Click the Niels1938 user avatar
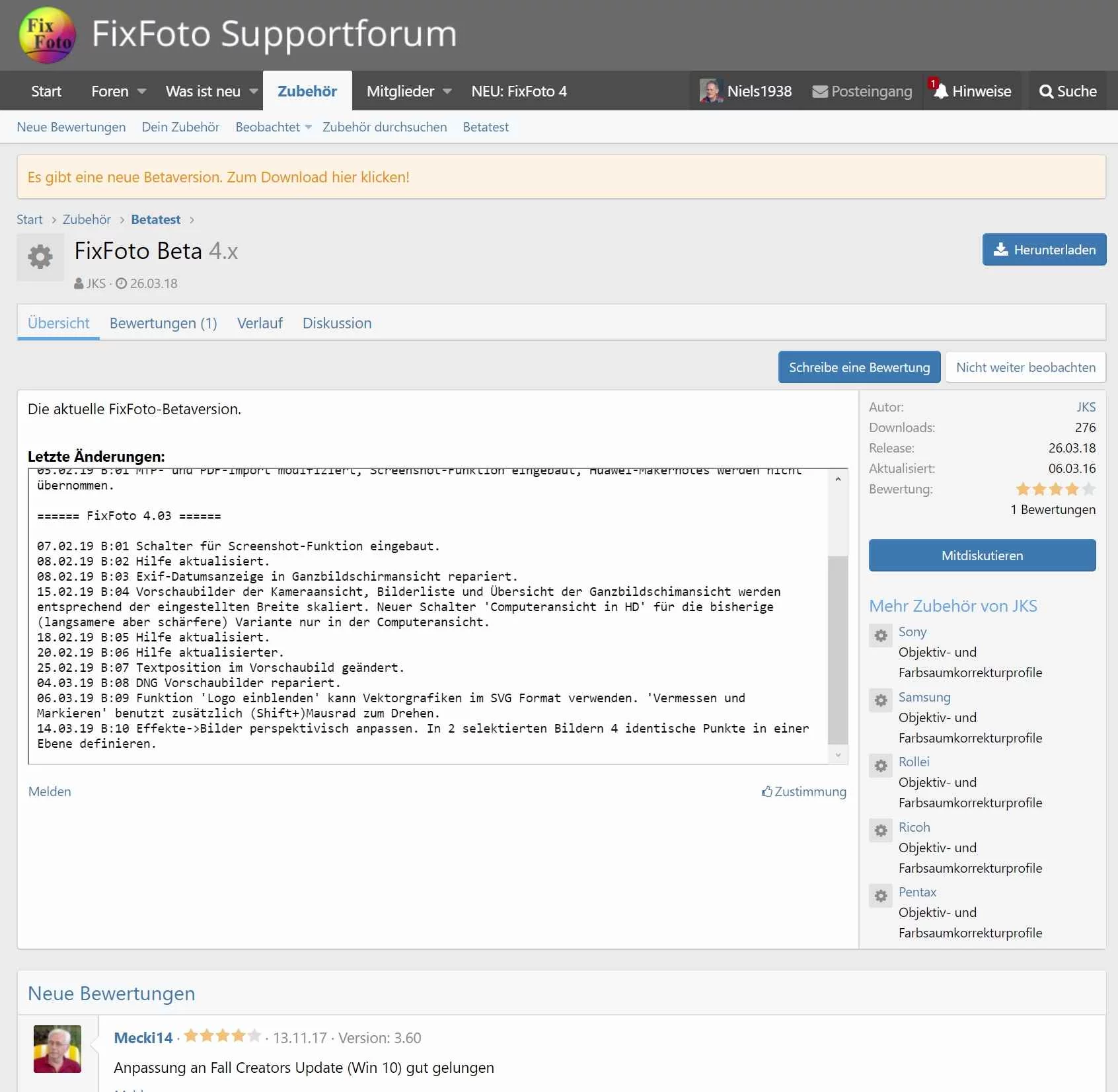1118x1092 pixels. [711, 91]
